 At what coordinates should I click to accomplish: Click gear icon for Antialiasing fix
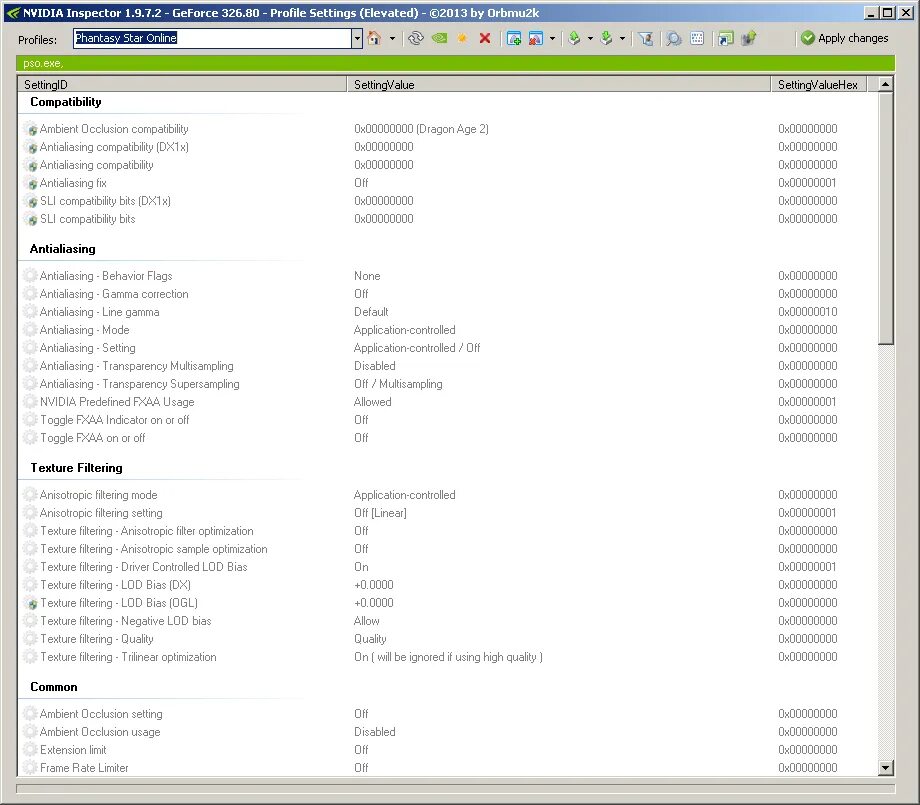click(x=31, y=183)
